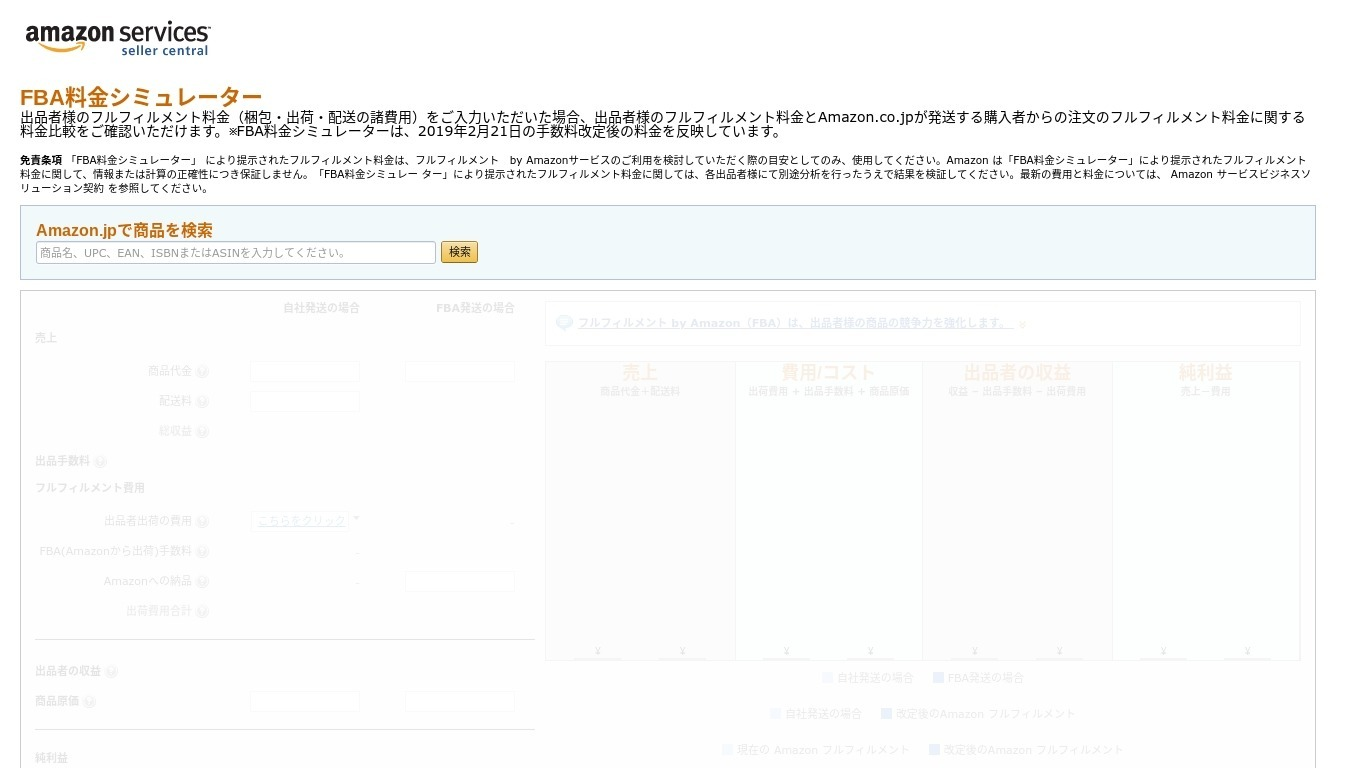Open help icon next to 配送料
This screenshot has width=1366, height=768.
202,402
